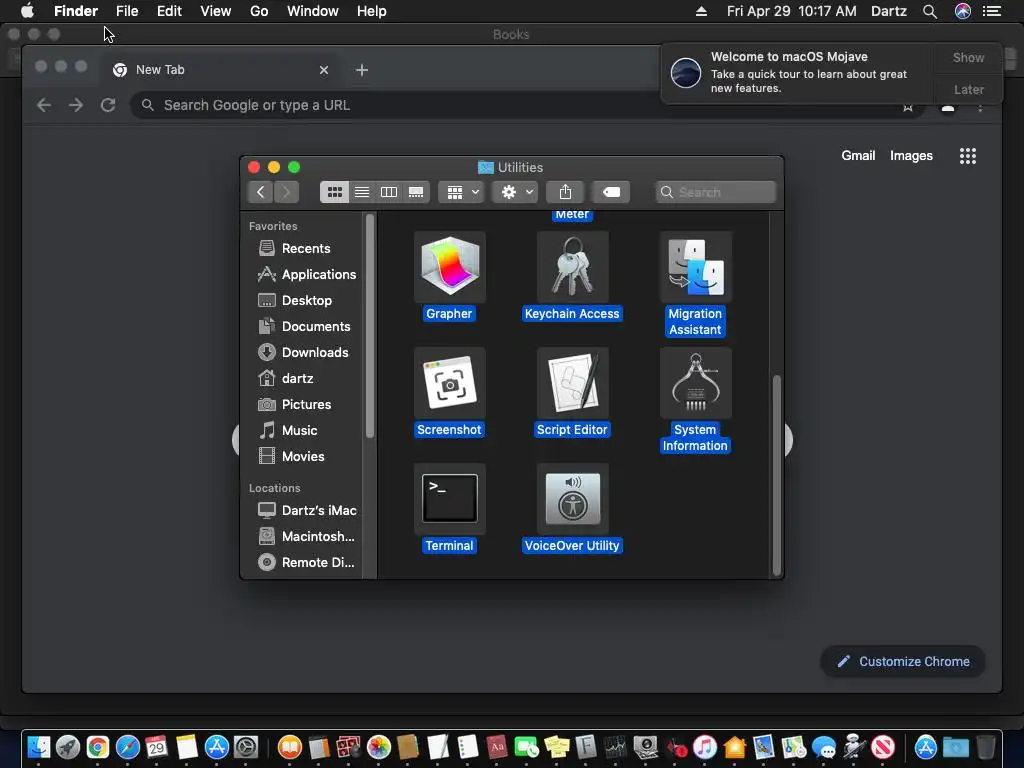The height and width of the screenshot is (768, 1024).
Task: Switch Finder to column view
Action: pyautogui.click(x=389, y=192)
